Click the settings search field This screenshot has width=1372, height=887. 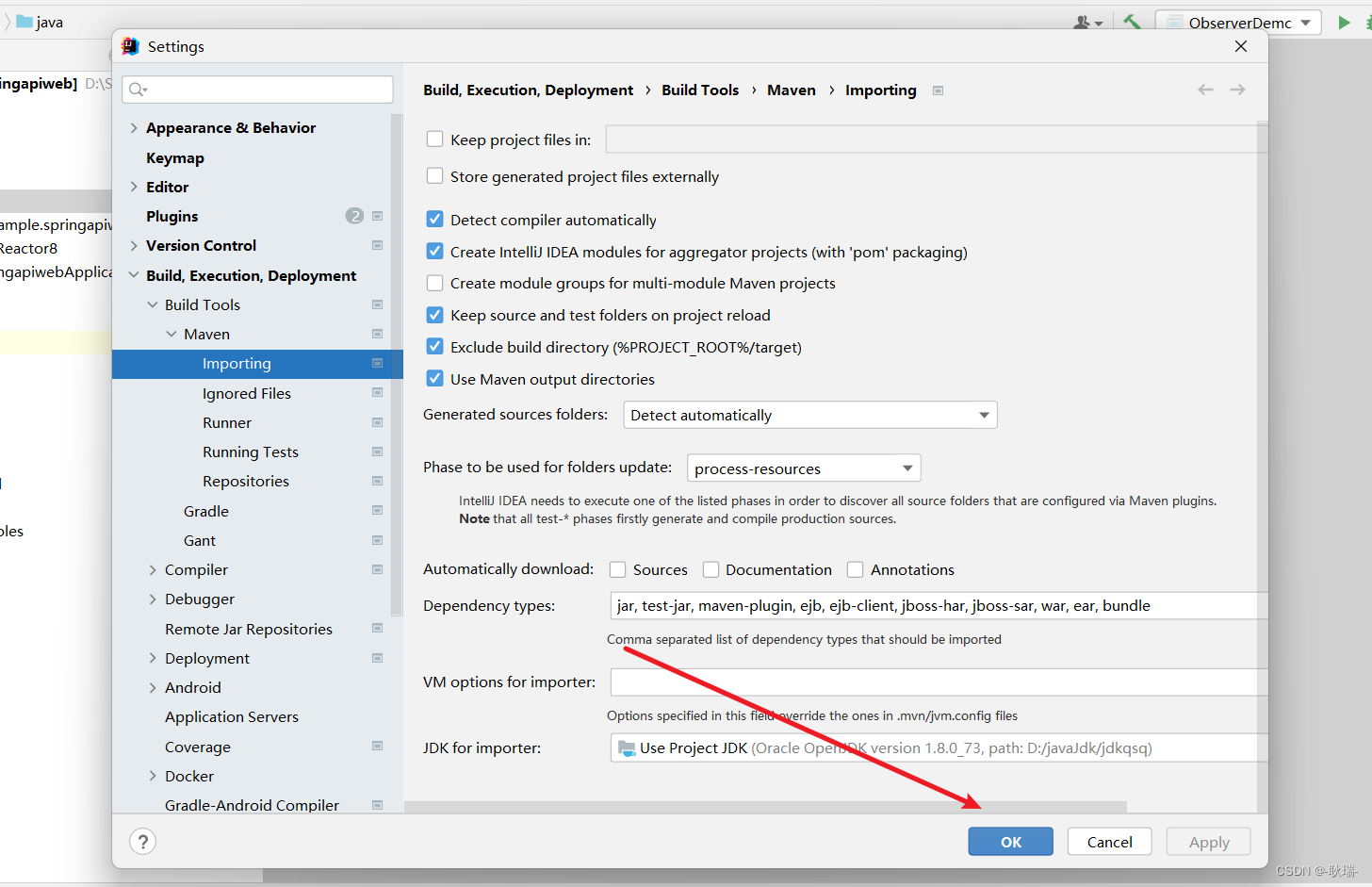[257, 89]
